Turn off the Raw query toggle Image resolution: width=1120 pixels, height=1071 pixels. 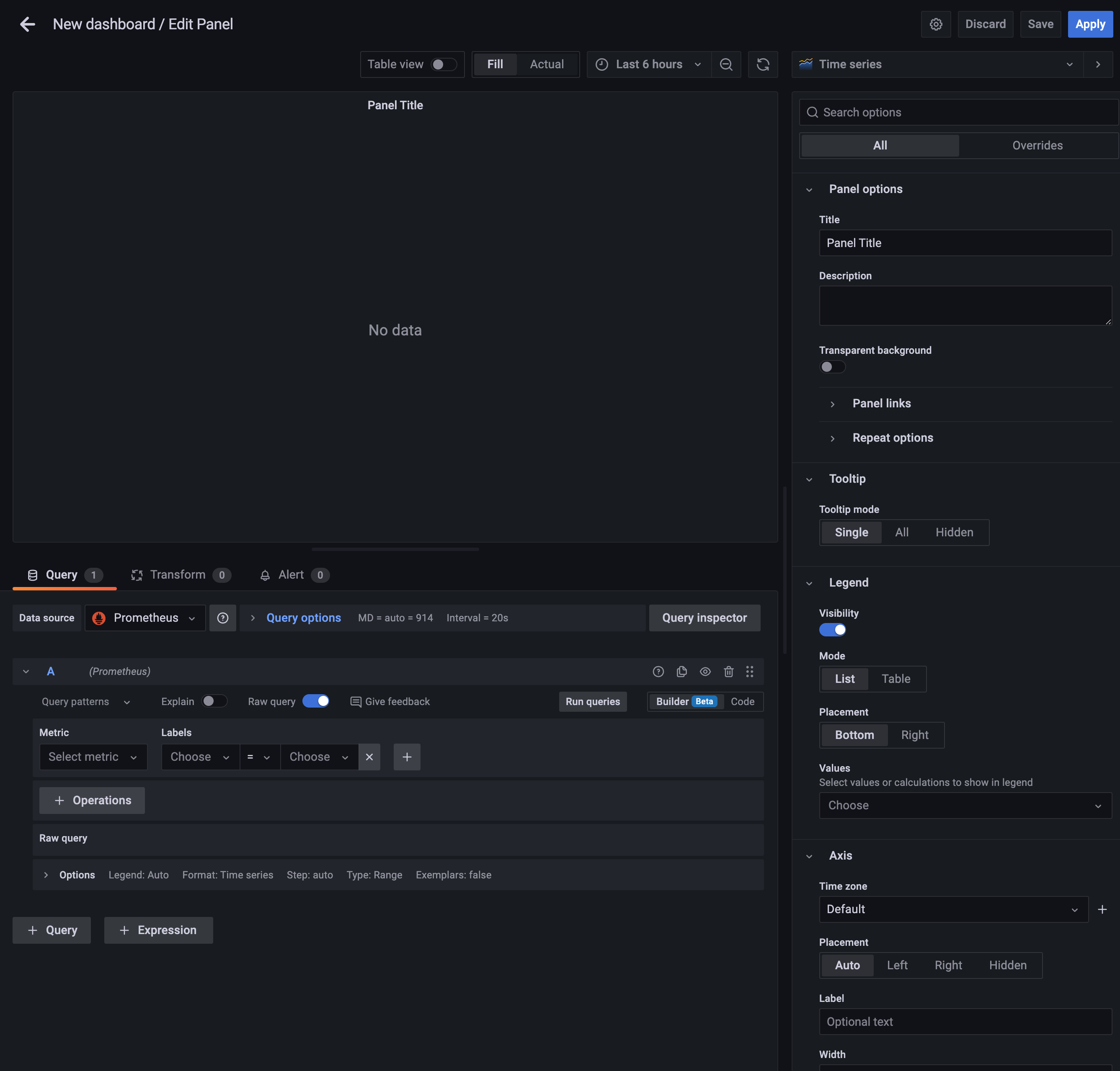(x=316, y=701)
